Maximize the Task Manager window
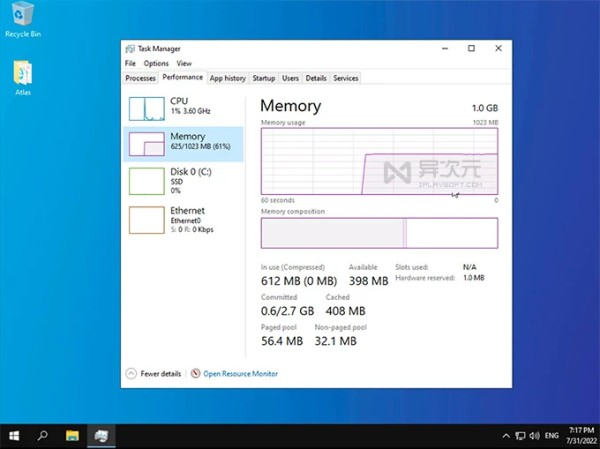The image size is (600, 449). (471, 48)
